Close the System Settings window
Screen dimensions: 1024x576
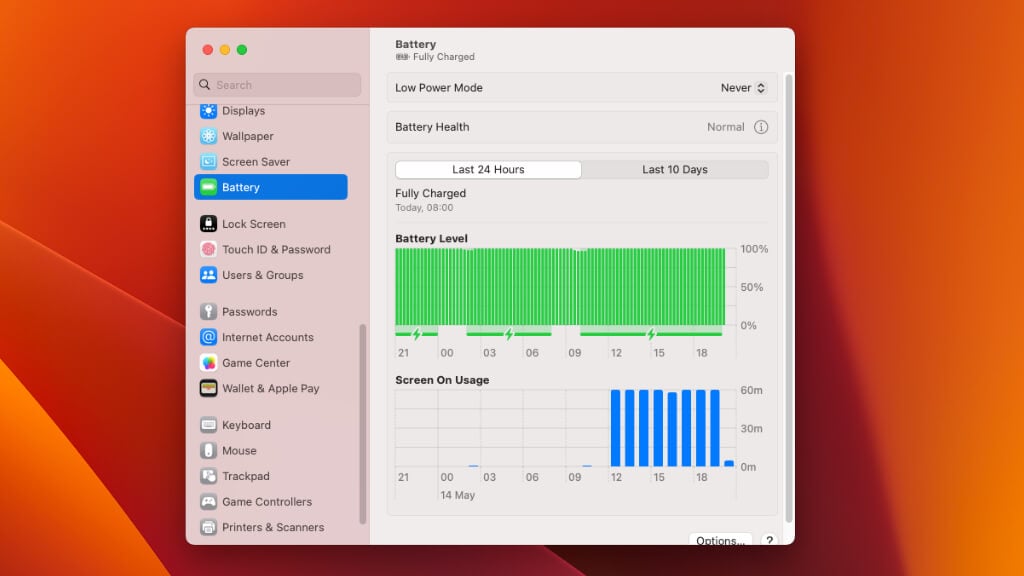click(x=208, y=50)
